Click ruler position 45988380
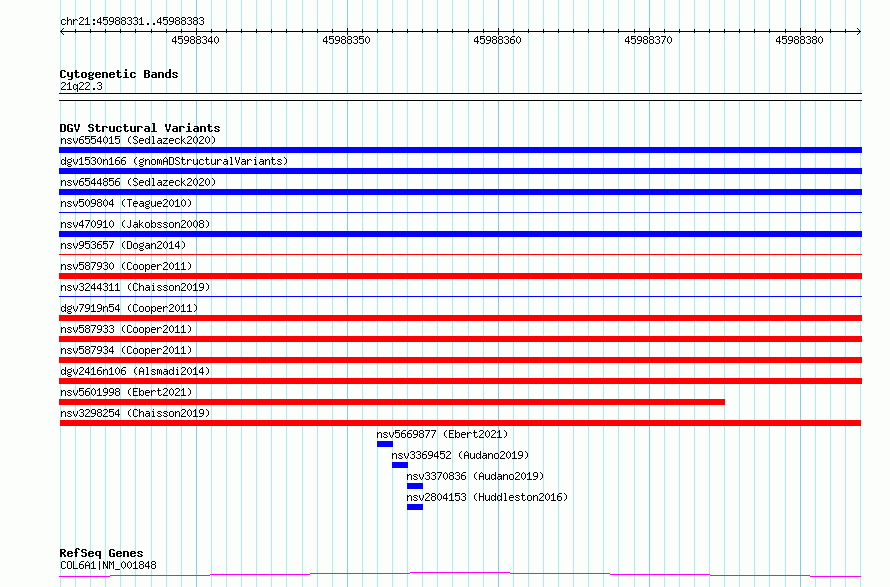The width and height of the screenshot is (890, 587). click(x=799, y=40)
